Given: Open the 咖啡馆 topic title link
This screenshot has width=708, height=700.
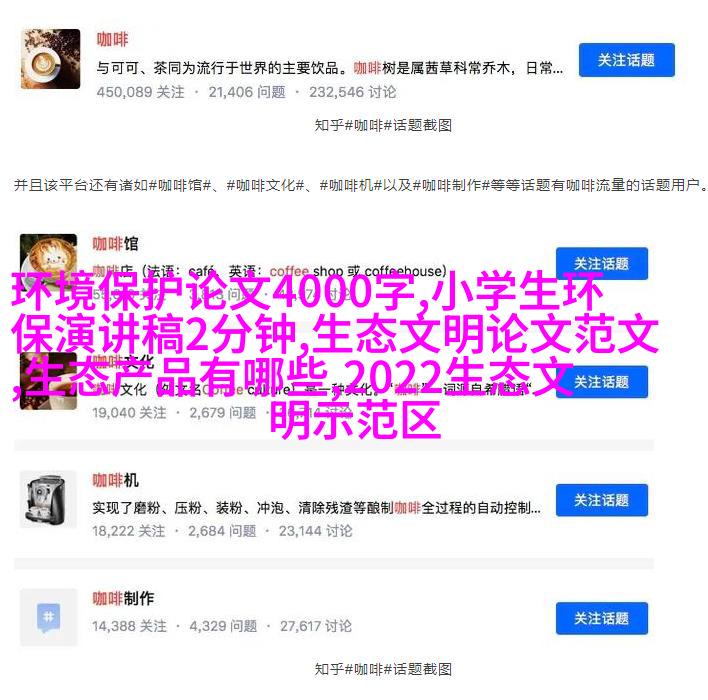Looking at the screenshot, I should click(x=115, y=243).
